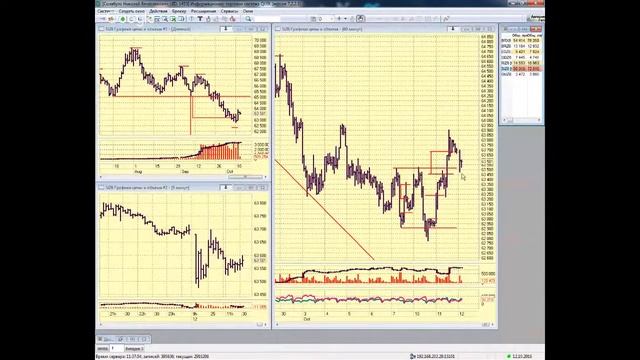The width and height of the screenshot is (640, 360).
Task: Open the dropdown next to toolbar field 0
Action: point(331,19)
